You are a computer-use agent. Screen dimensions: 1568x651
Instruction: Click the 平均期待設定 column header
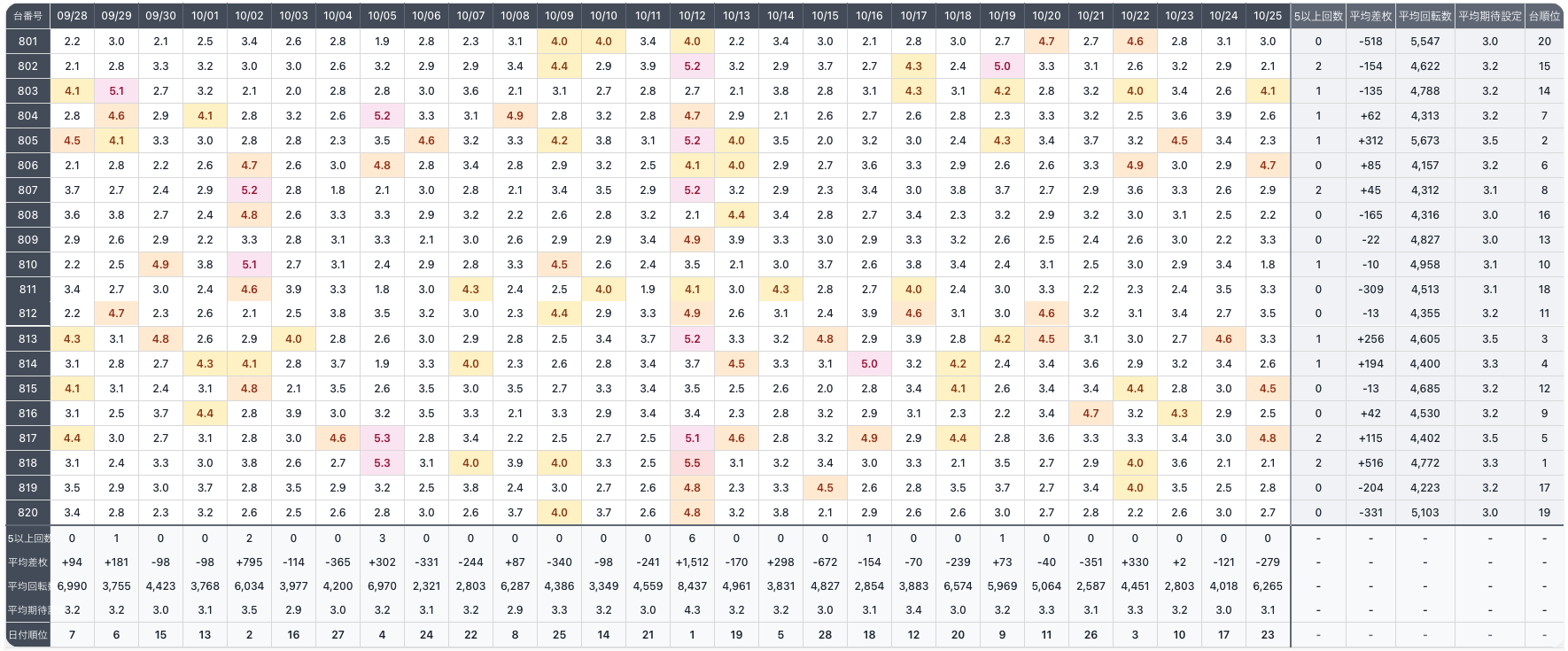(x=1490, y=16)
